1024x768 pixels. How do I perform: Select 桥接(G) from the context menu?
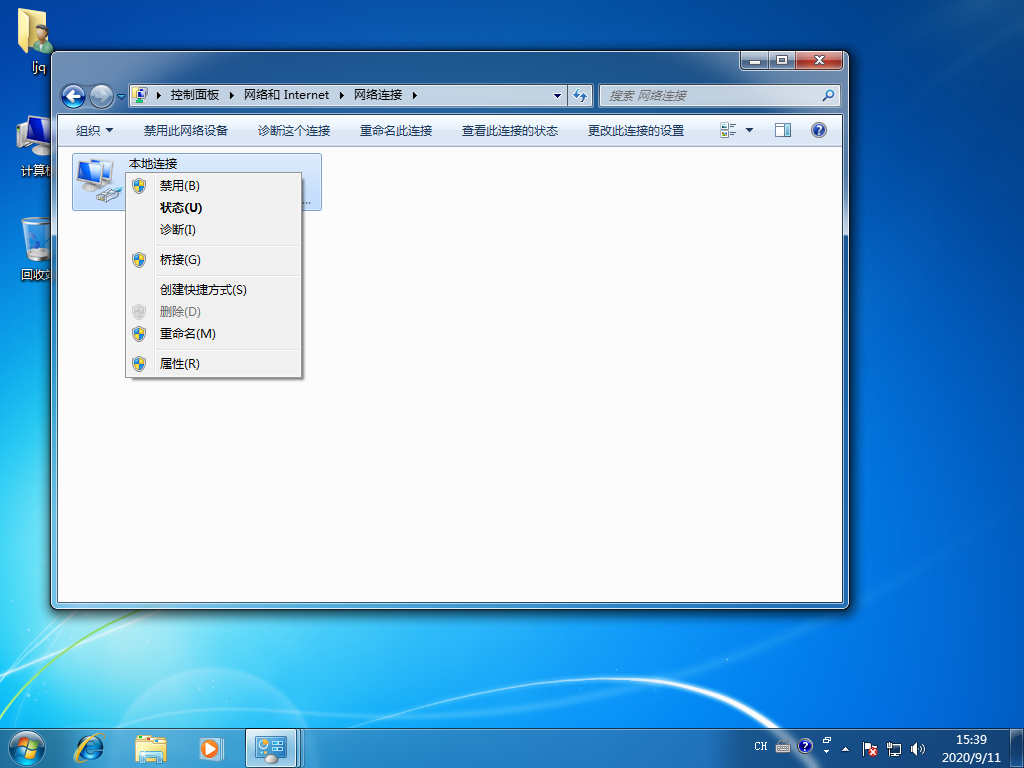tap(180, 260)
